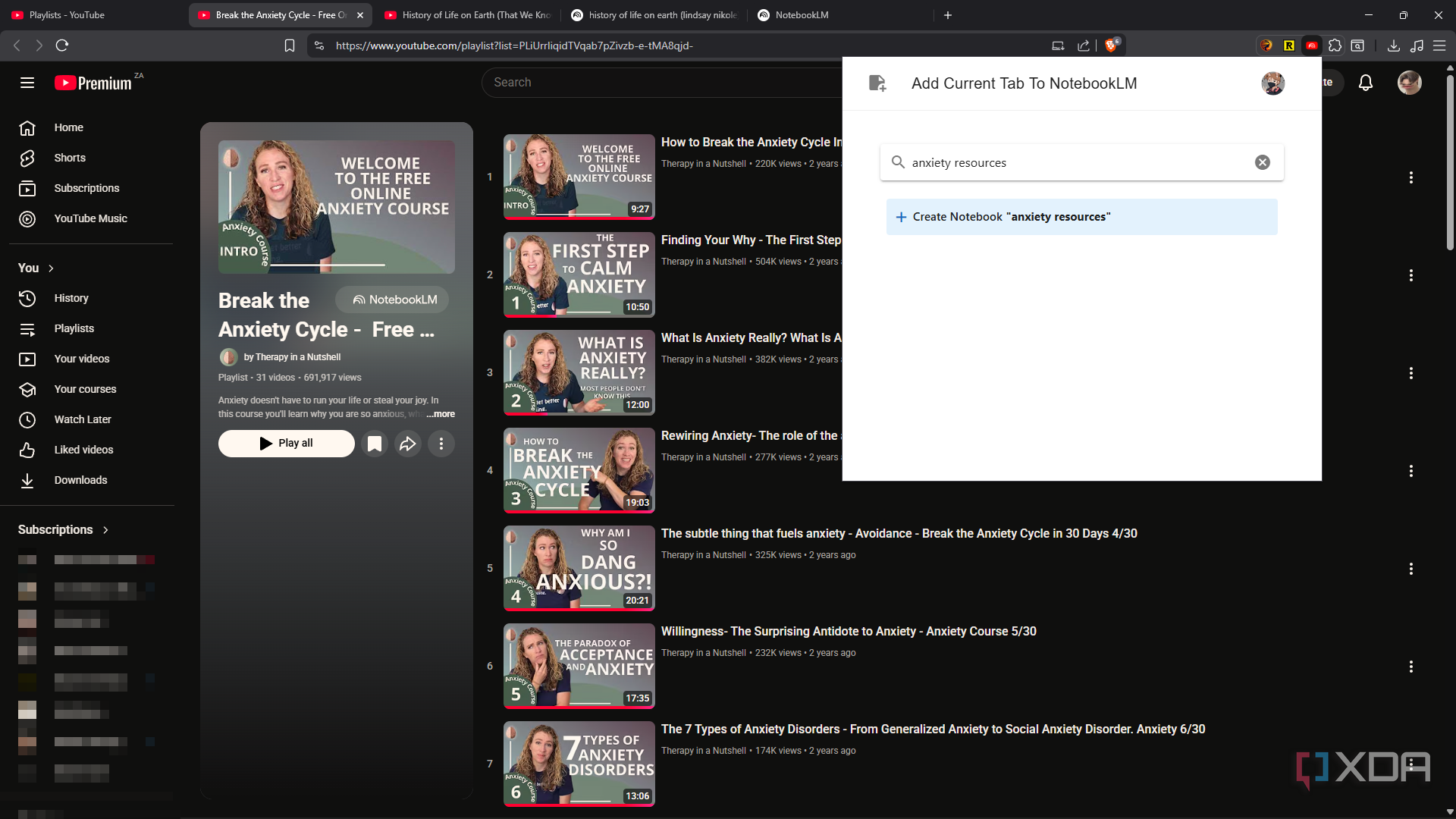Image resolution: width=1456 pixels, height=819 pixels.
Task: Open the browser extensions puzzle icon
Action: 1335,45
